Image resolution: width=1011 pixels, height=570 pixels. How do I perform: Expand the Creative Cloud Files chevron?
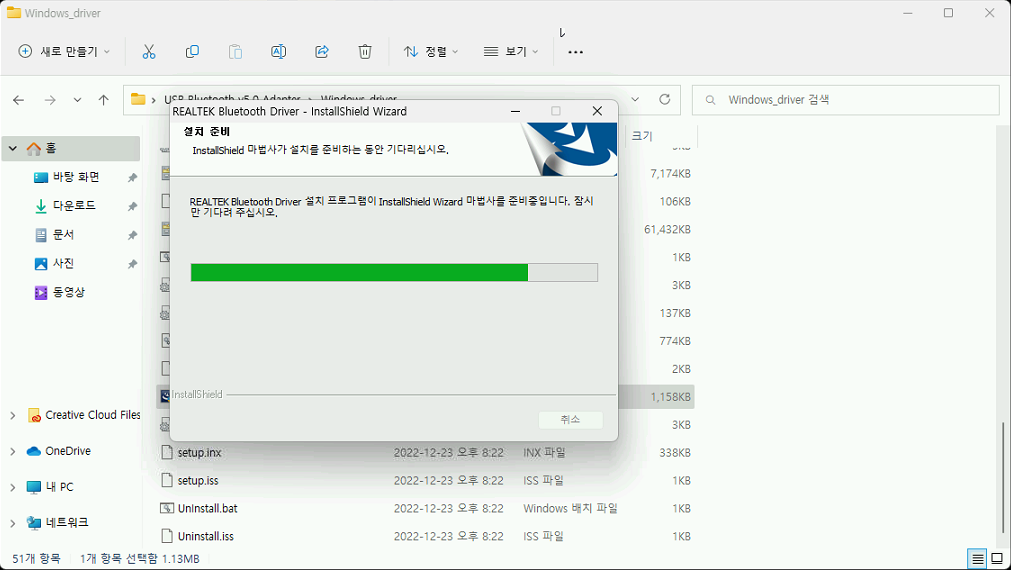click(13, 415)
